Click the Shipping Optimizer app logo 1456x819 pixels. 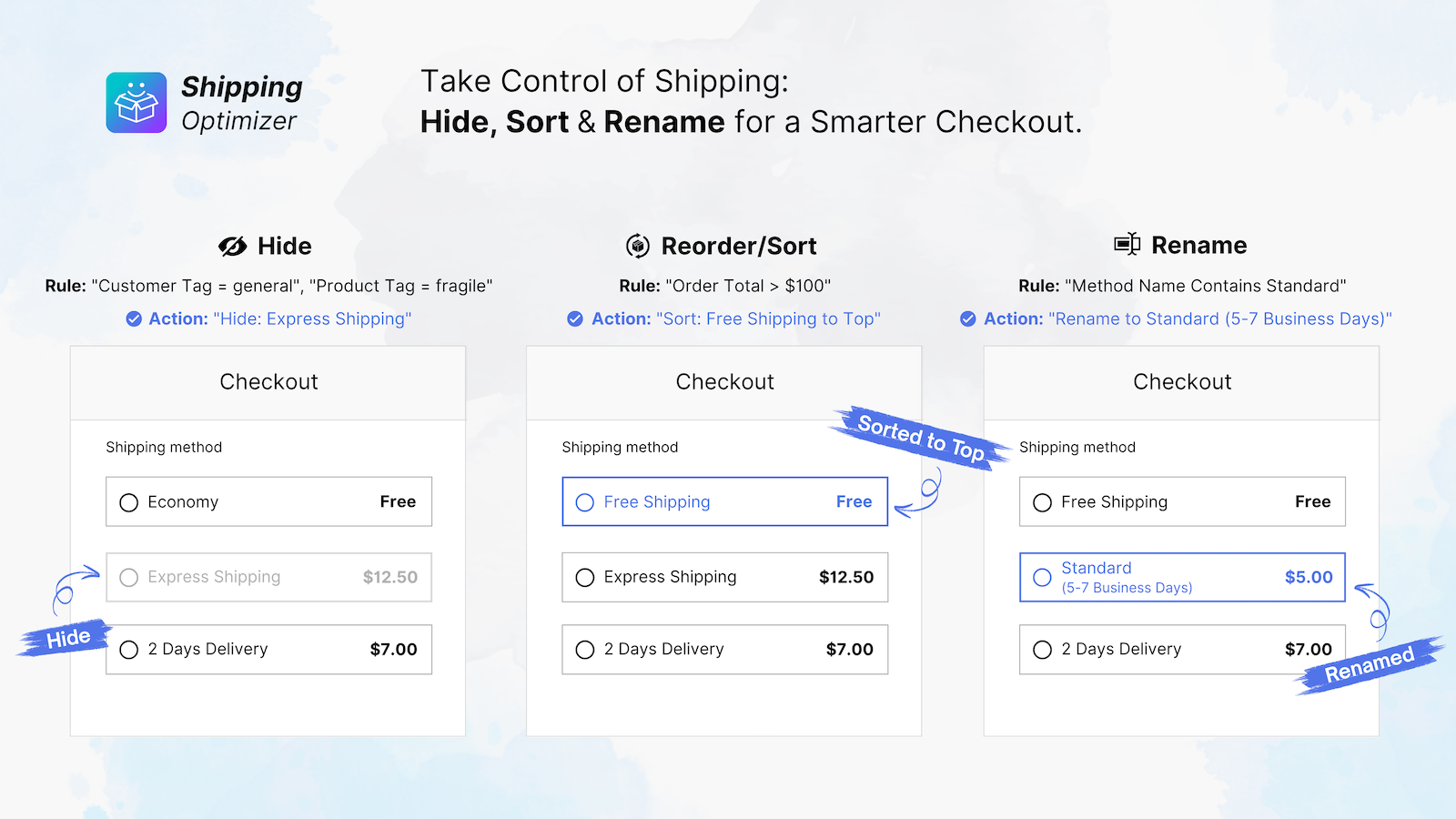point(136,103)
